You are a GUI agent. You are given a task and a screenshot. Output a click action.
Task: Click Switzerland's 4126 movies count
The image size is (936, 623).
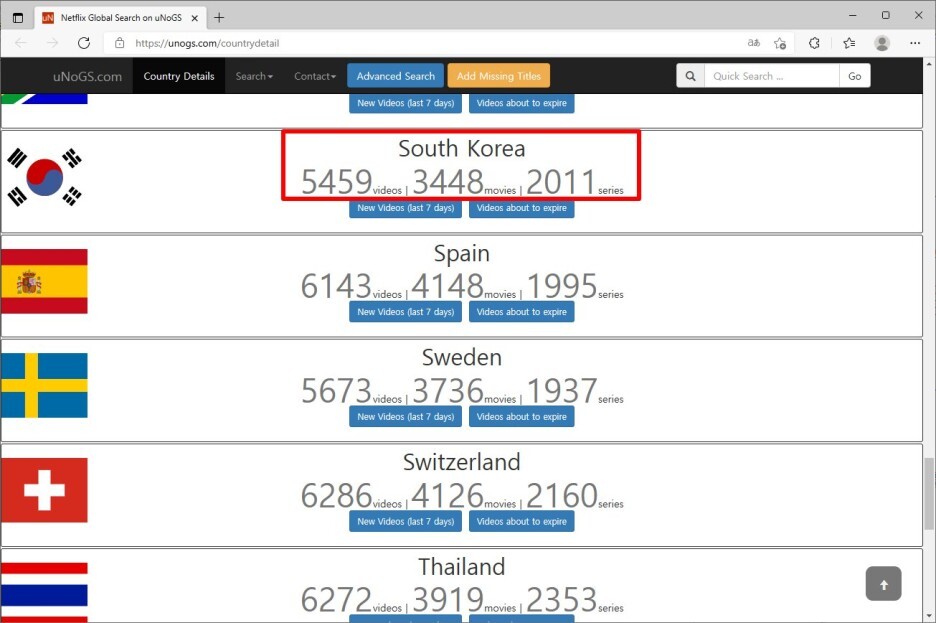click(x=448, y=495)
